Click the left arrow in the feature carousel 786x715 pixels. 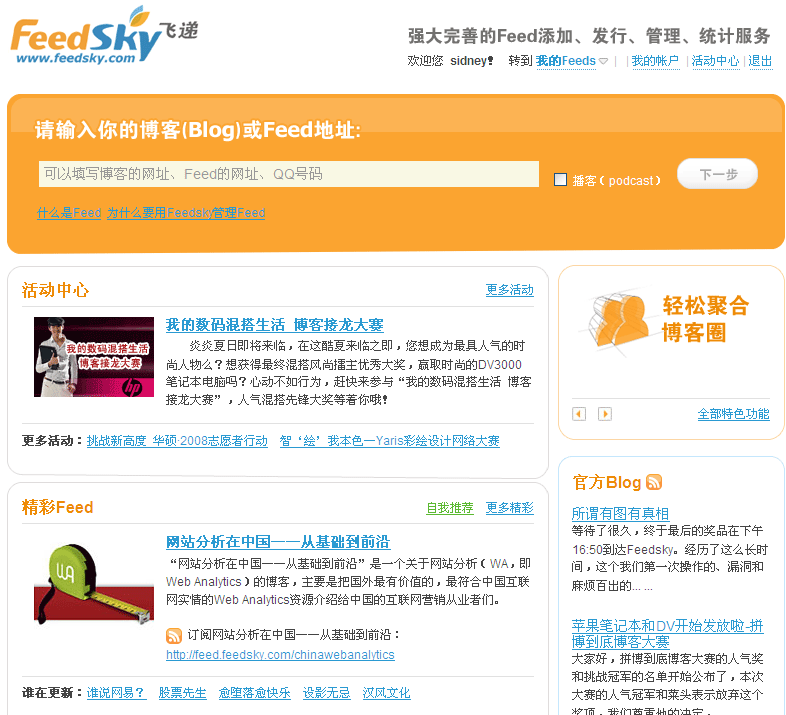point(579,414)
